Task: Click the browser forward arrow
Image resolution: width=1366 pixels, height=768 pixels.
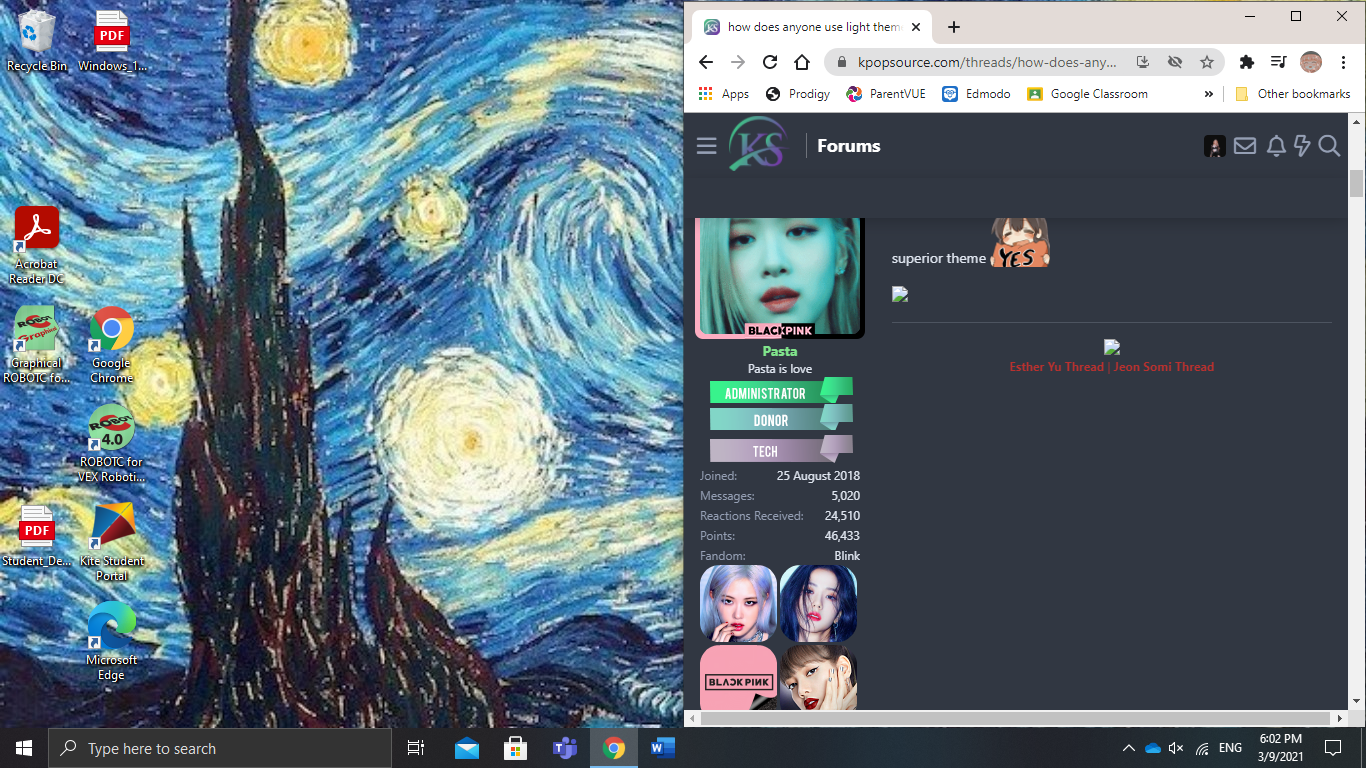Action: tap(738, 62)
